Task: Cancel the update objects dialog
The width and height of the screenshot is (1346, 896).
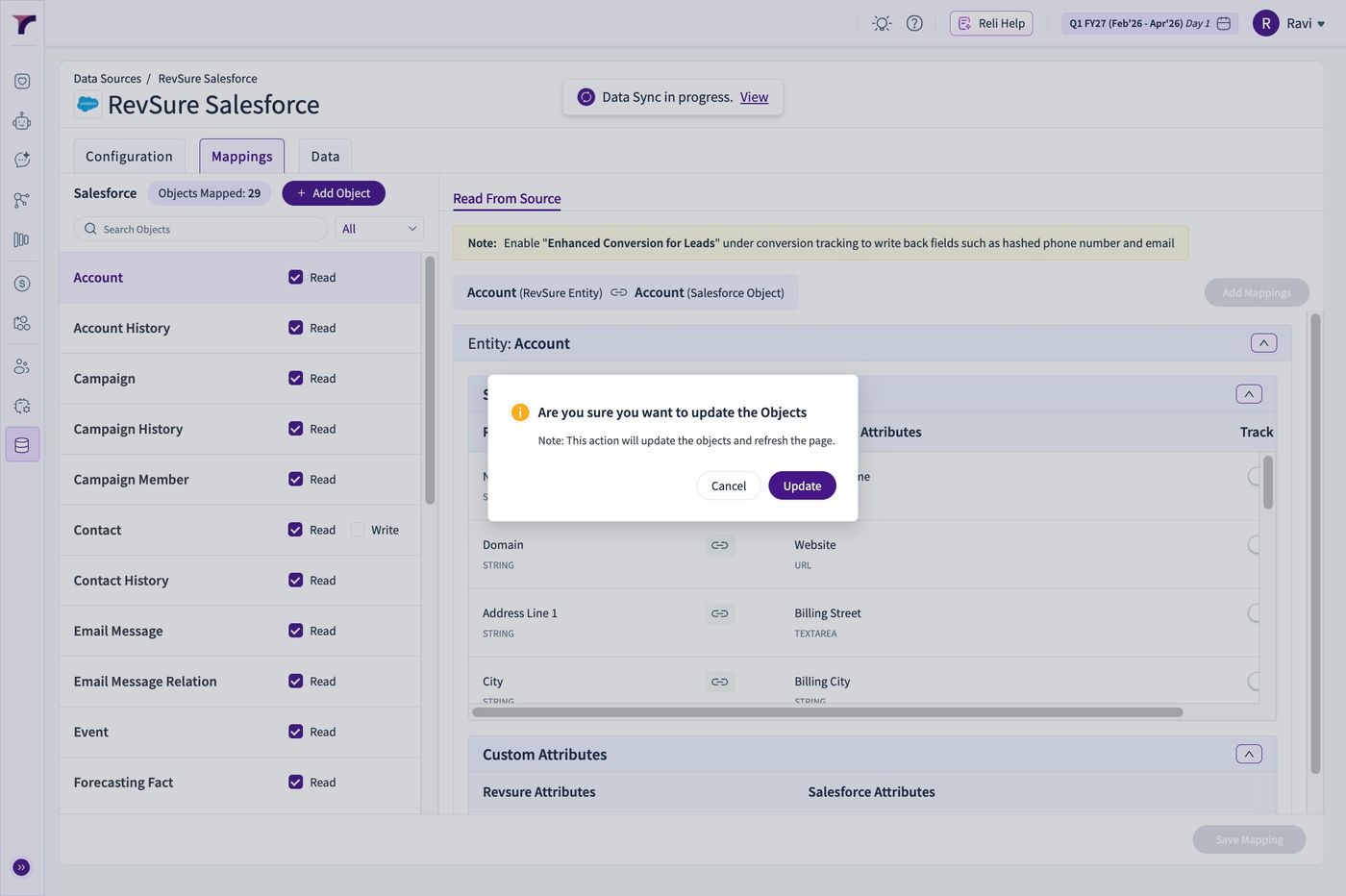Action: pos(729,485)
